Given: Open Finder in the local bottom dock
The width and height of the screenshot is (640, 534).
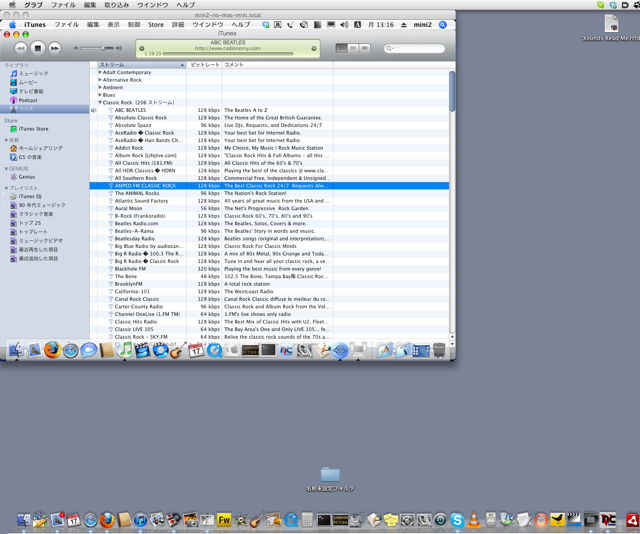Looking at the screenshot, I should click(24, 520).
